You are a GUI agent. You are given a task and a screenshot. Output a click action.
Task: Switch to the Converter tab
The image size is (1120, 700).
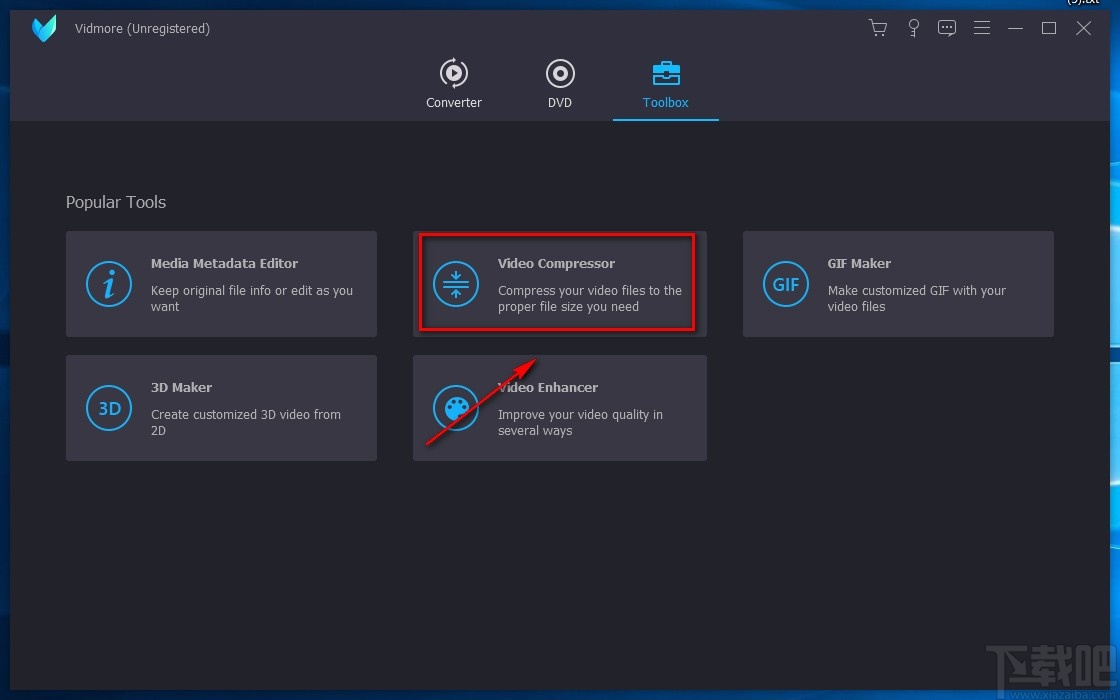pos(454,84)
